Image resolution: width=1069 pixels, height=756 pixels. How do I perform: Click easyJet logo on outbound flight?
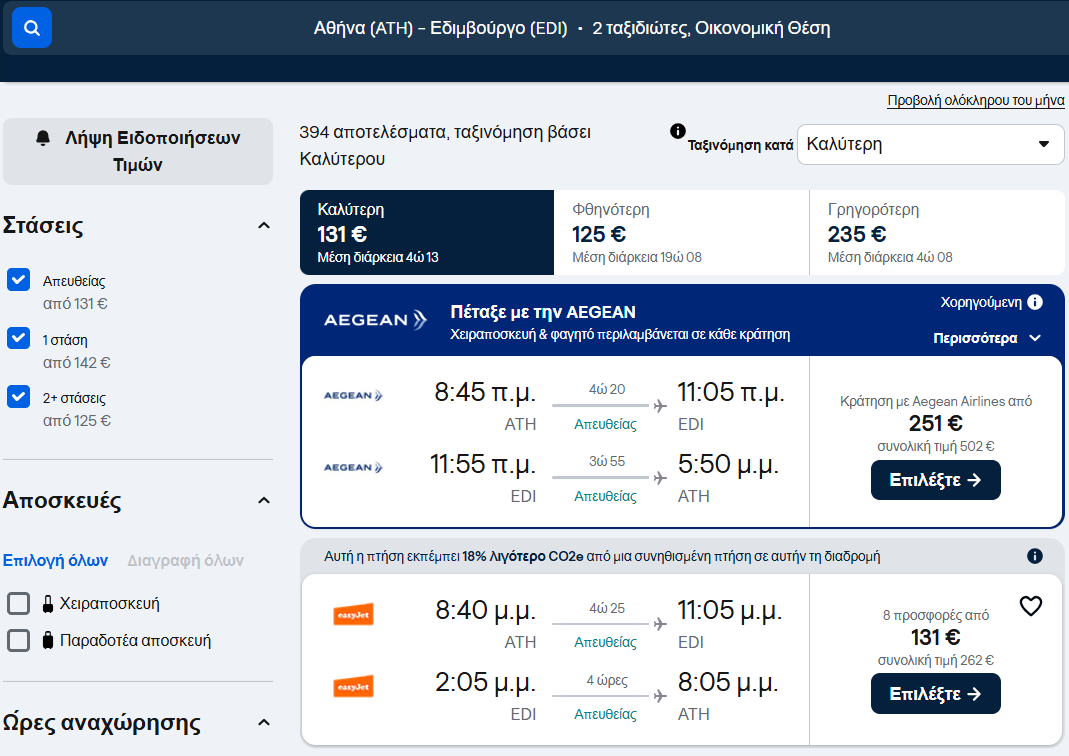pos(353,614)
